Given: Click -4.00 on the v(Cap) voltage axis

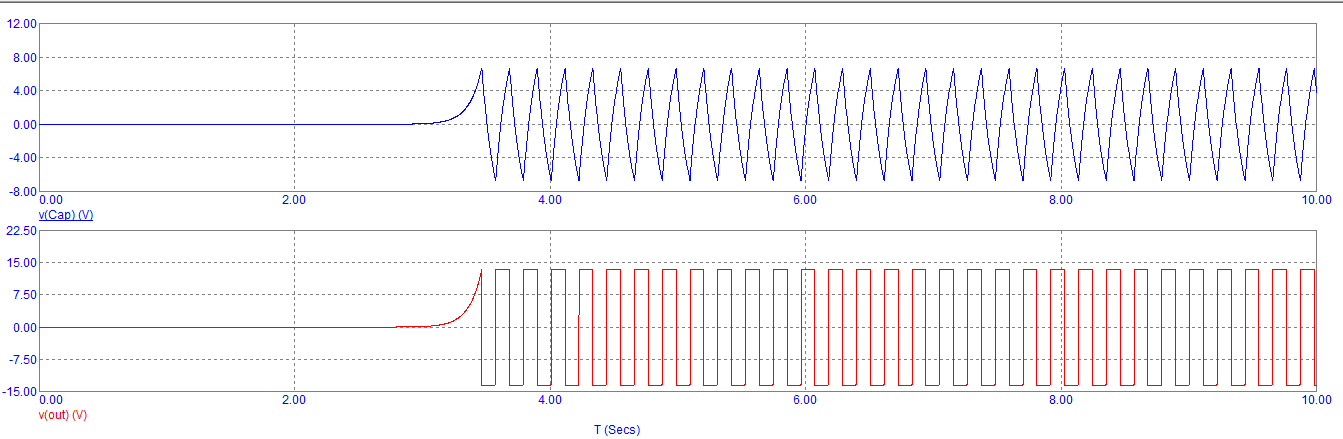Looking at the screenshot, I should [23, 158].
